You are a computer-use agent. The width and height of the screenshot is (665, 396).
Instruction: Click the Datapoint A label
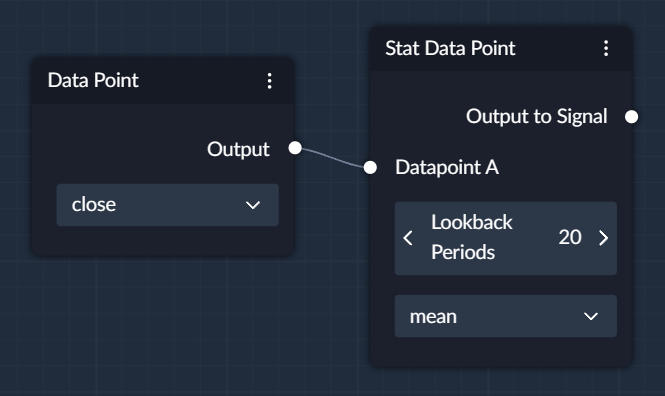click(x=447, y=167)
